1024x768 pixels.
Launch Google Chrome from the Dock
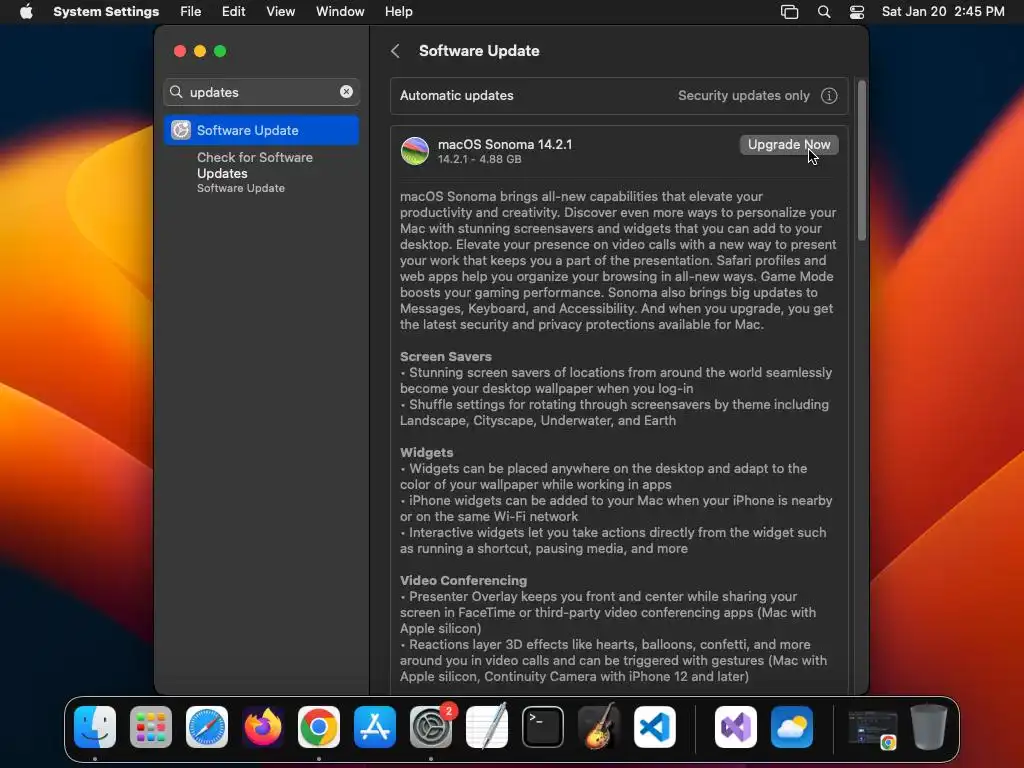(x=319, y=727)
